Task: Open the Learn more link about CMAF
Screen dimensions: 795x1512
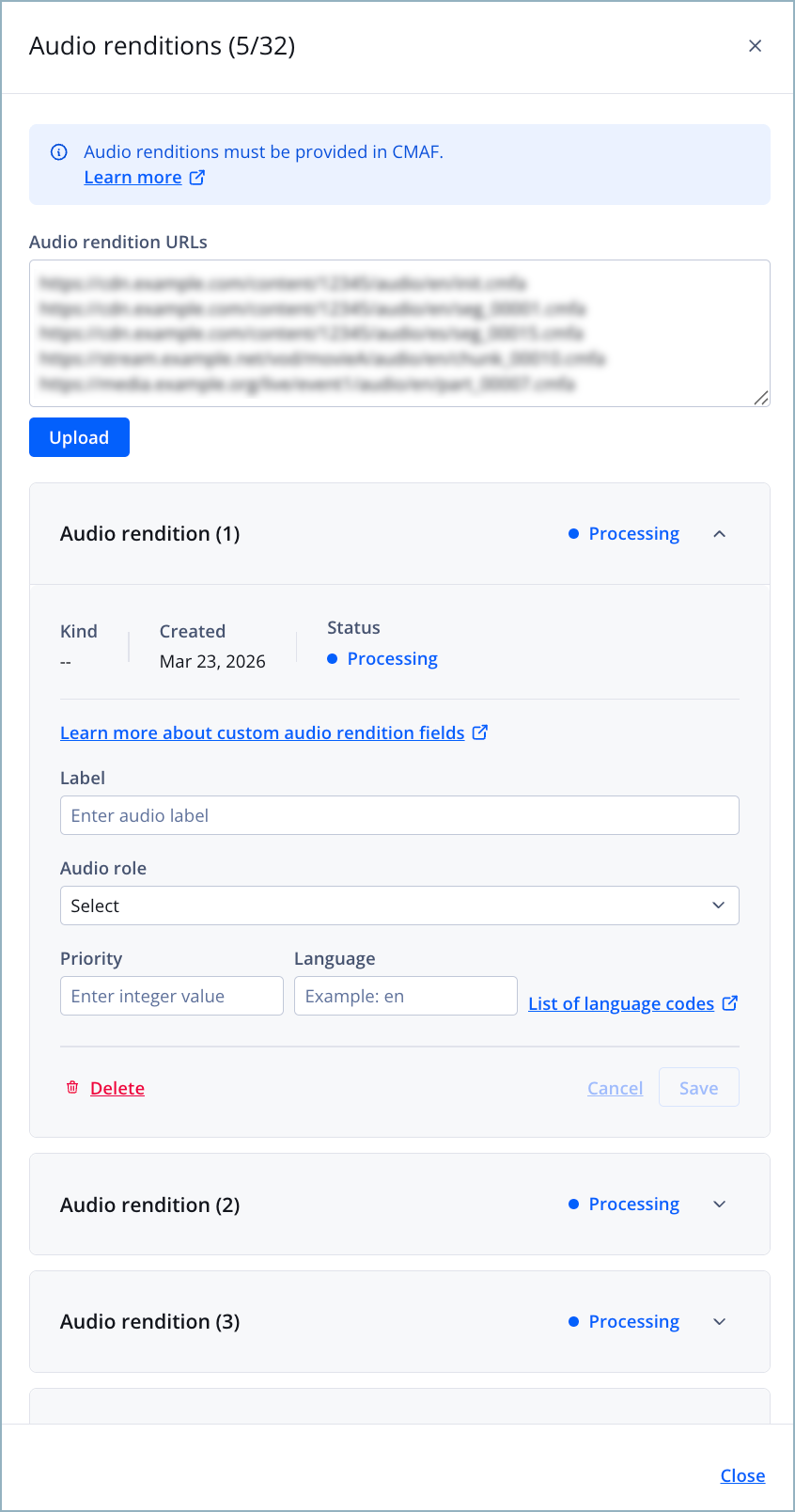Action: tap(132, 178)
